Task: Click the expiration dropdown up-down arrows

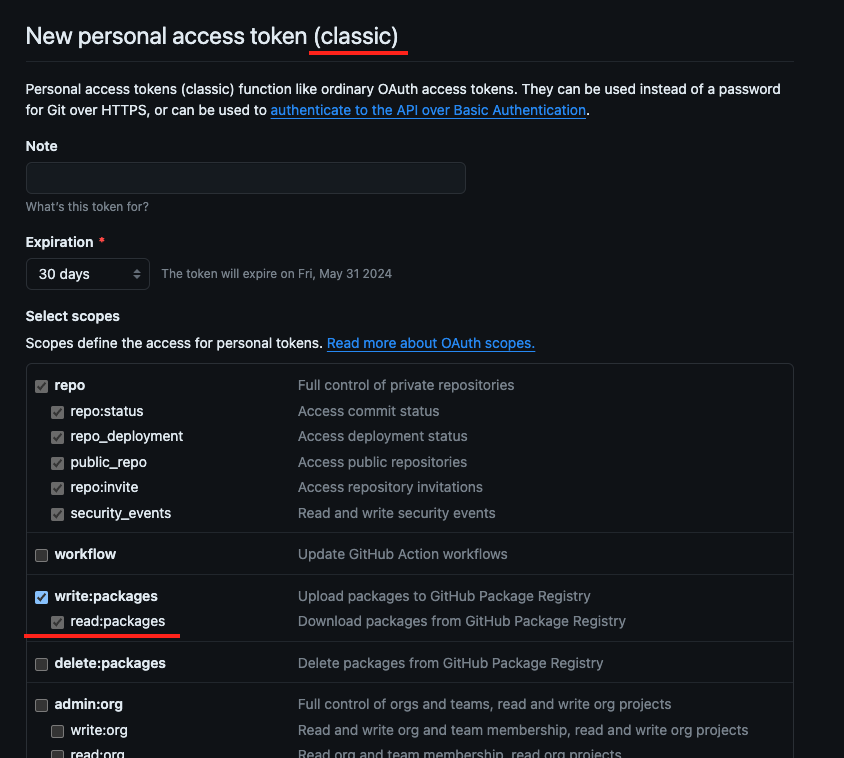Action: click(137, 274)
